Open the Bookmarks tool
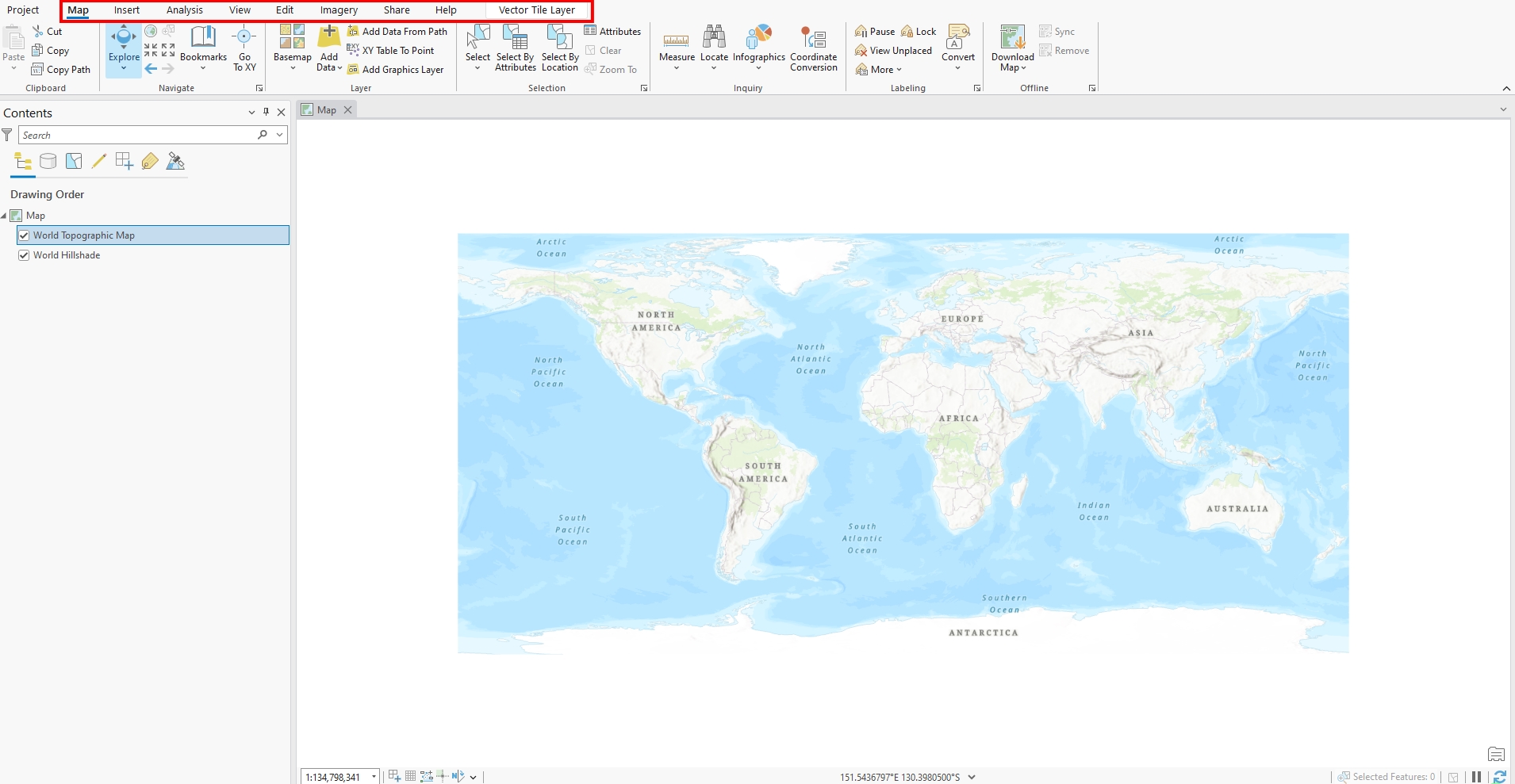Screen dimensions: 1515x784 [x=203, y=38]
